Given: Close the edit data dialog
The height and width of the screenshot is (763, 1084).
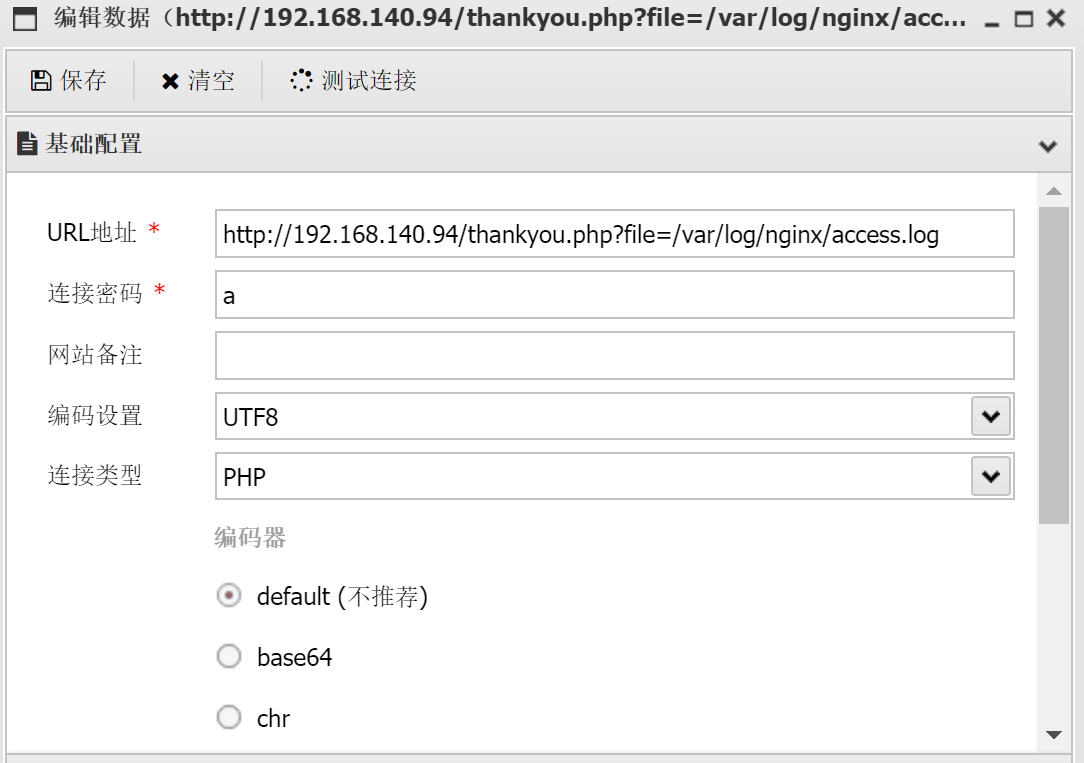Looking at the screenshot, I should click(1055, 19).
